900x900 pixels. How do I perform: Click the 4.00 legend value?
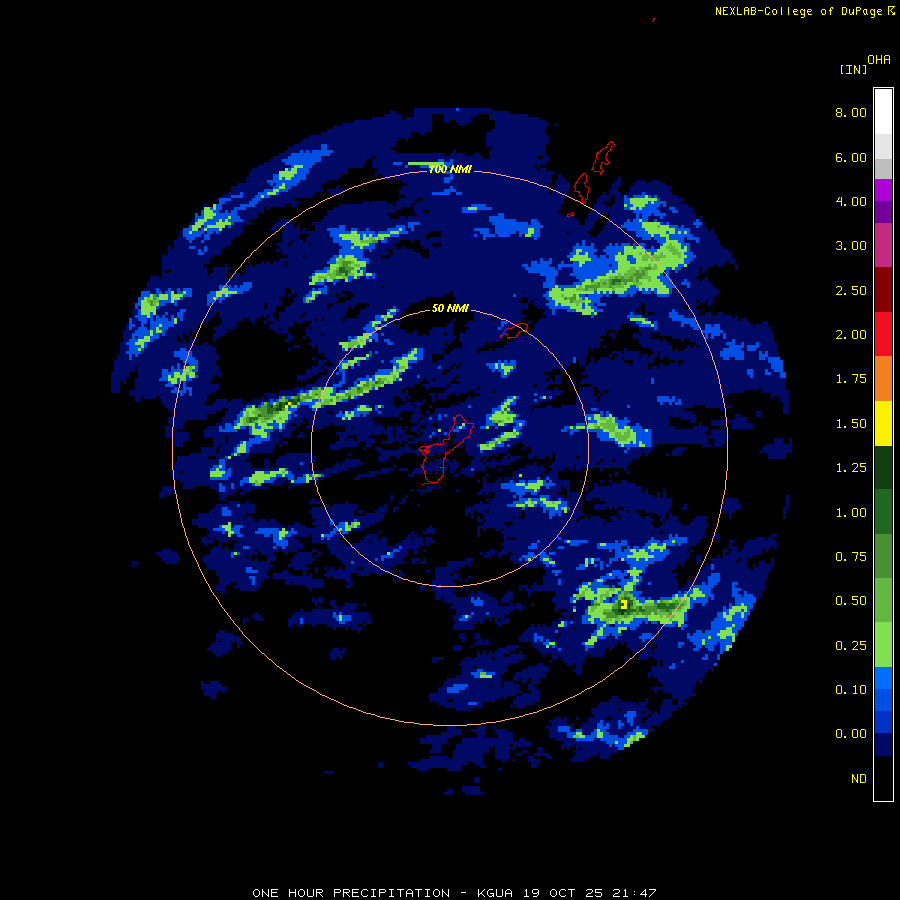851,201
